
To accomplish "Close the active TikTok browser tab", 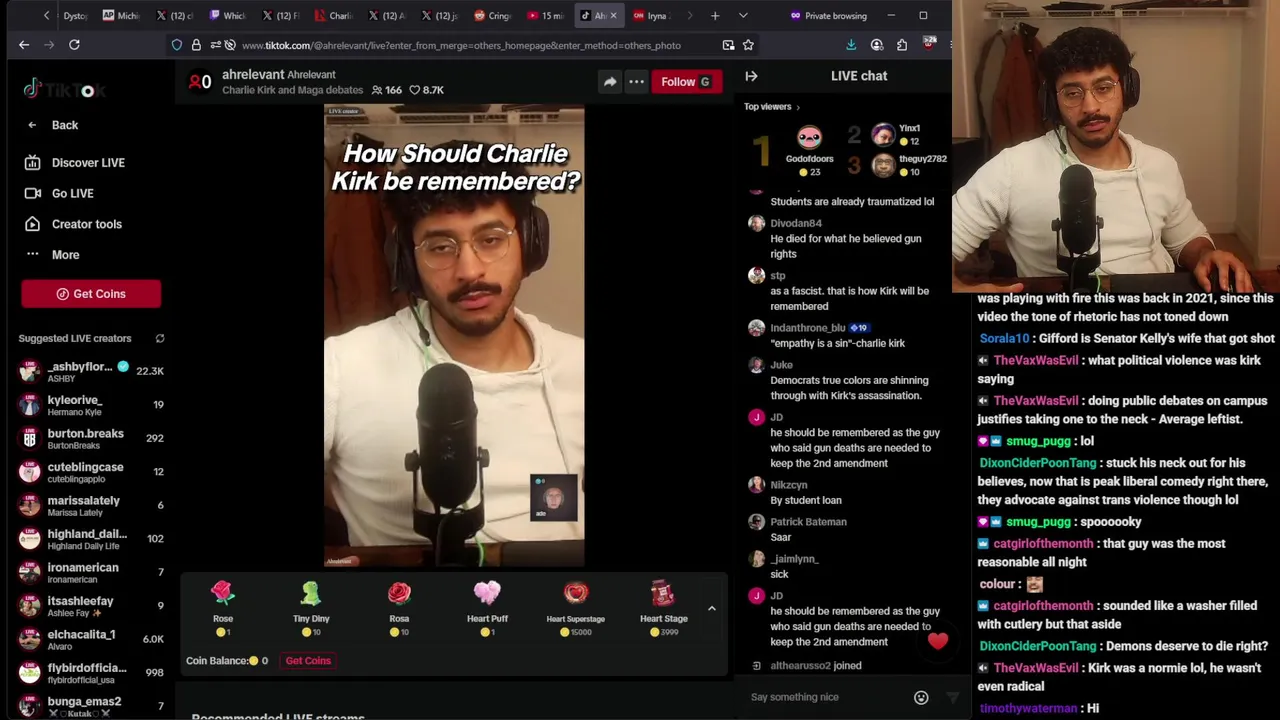I will [613, 16].
